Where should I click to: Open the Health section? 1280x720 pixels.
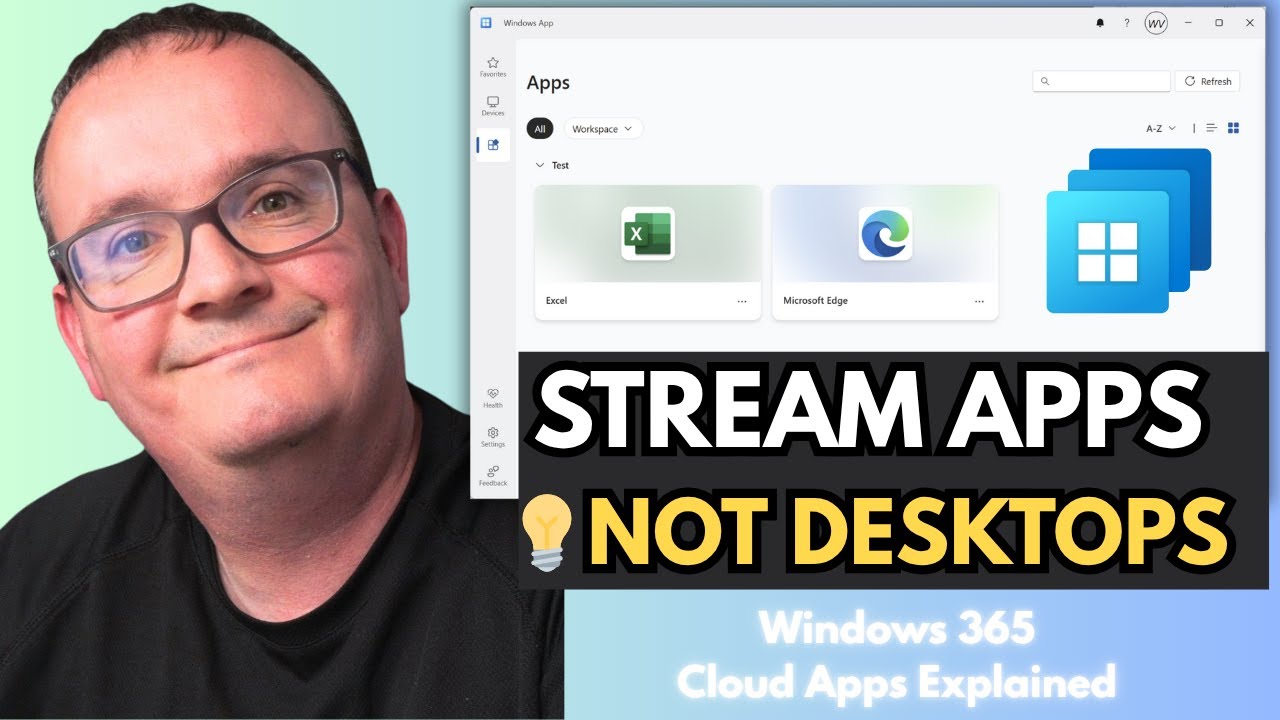click(x=493, y=398)
